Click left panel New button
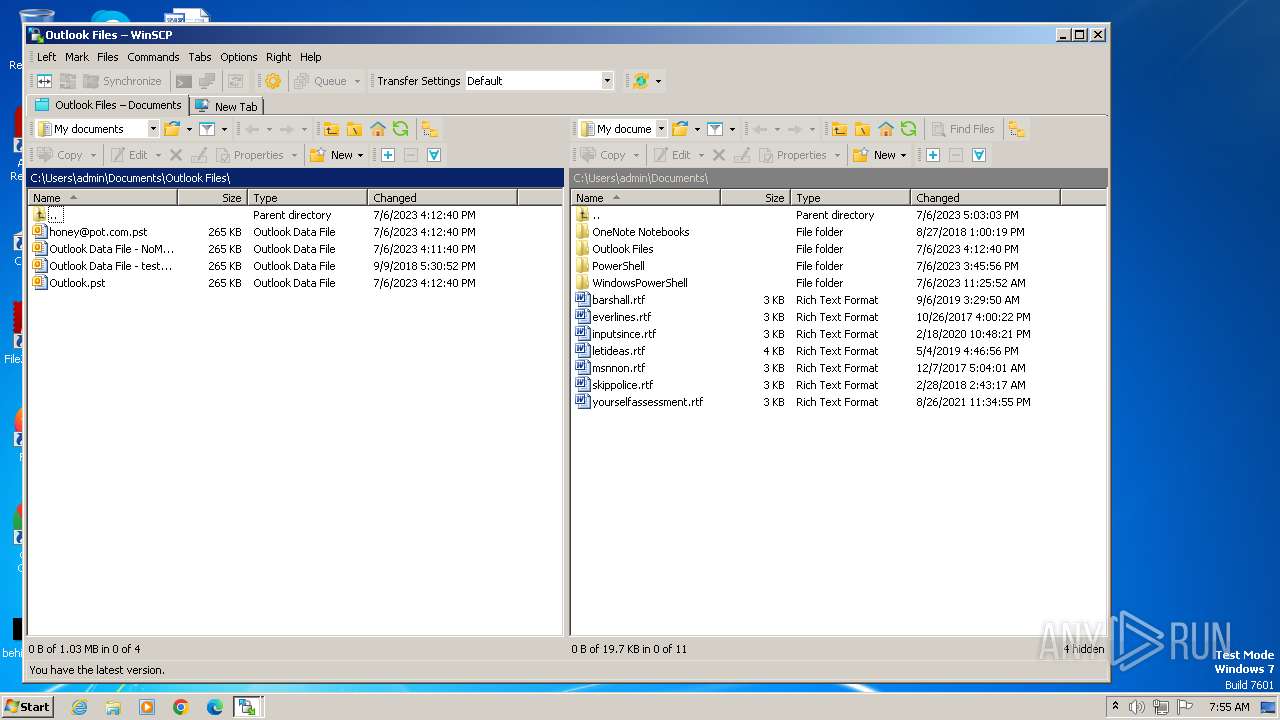1280x720 pixels. tap(333, 155)
